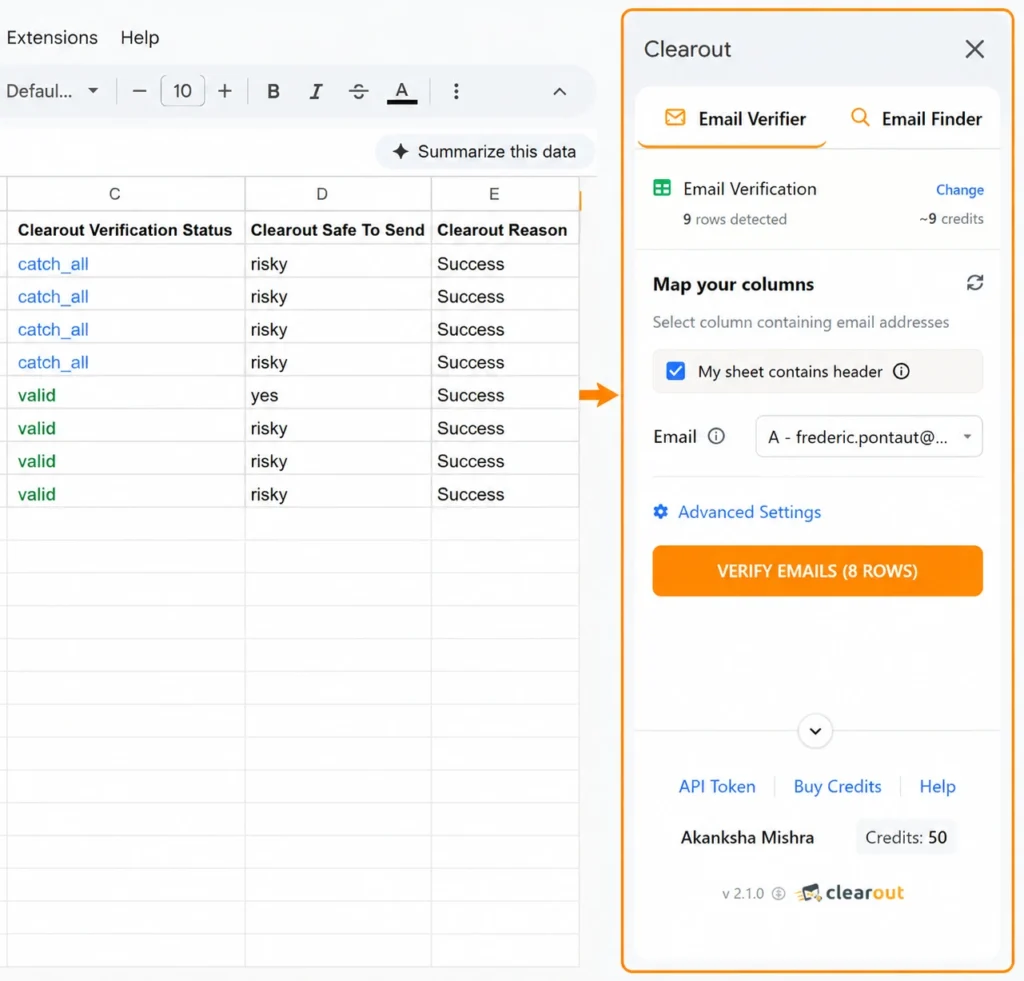Image resolution: width=1024 pixels, height=981 pixels.
Task: Apply strikethrough formatting
Action: [358, 91]
